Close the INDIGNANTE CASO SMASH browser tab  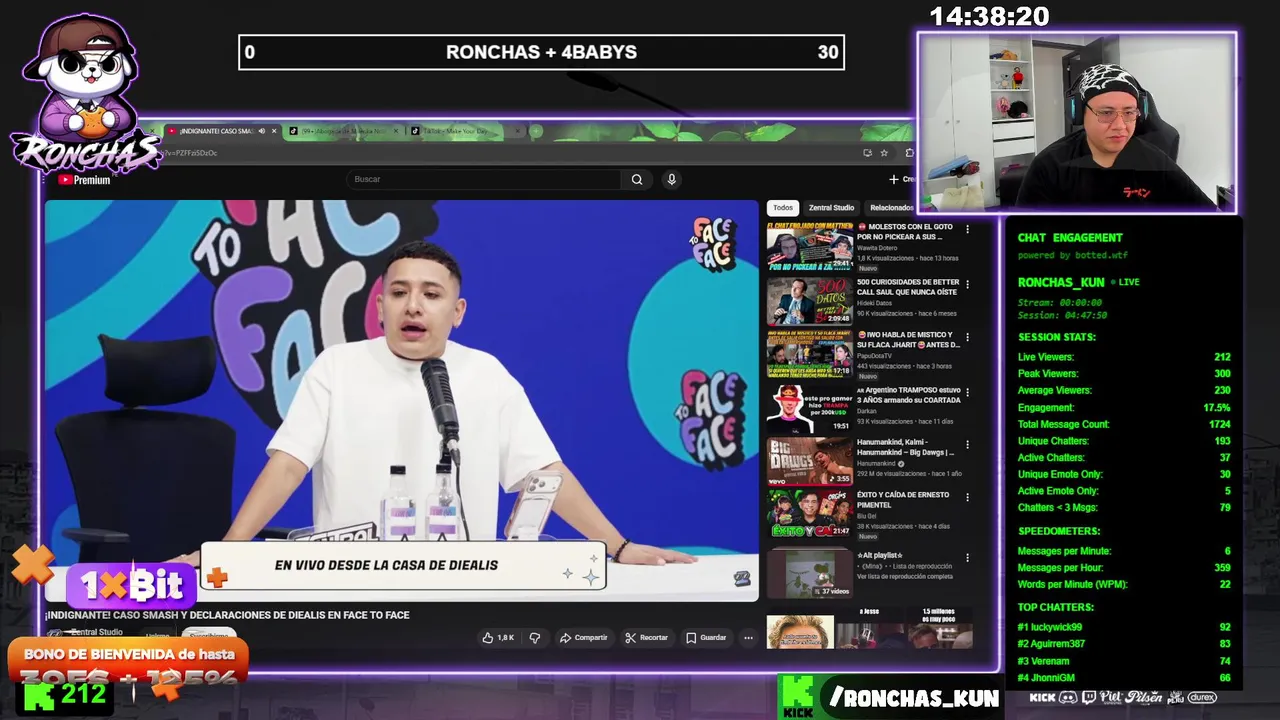274,131
